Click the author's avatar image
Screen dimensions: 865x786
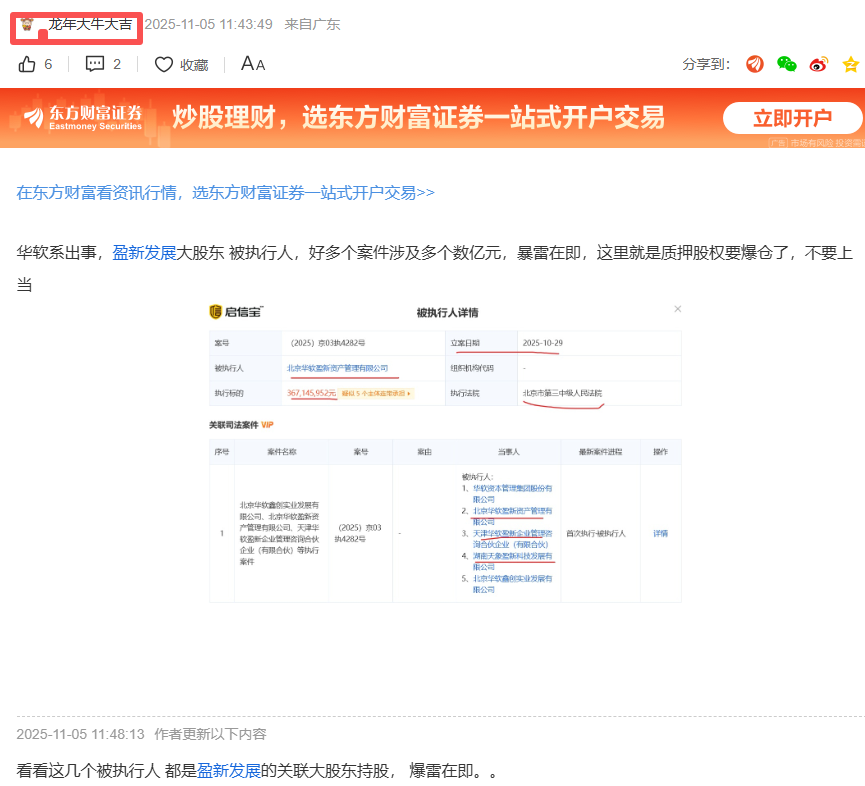click(27, 24)
